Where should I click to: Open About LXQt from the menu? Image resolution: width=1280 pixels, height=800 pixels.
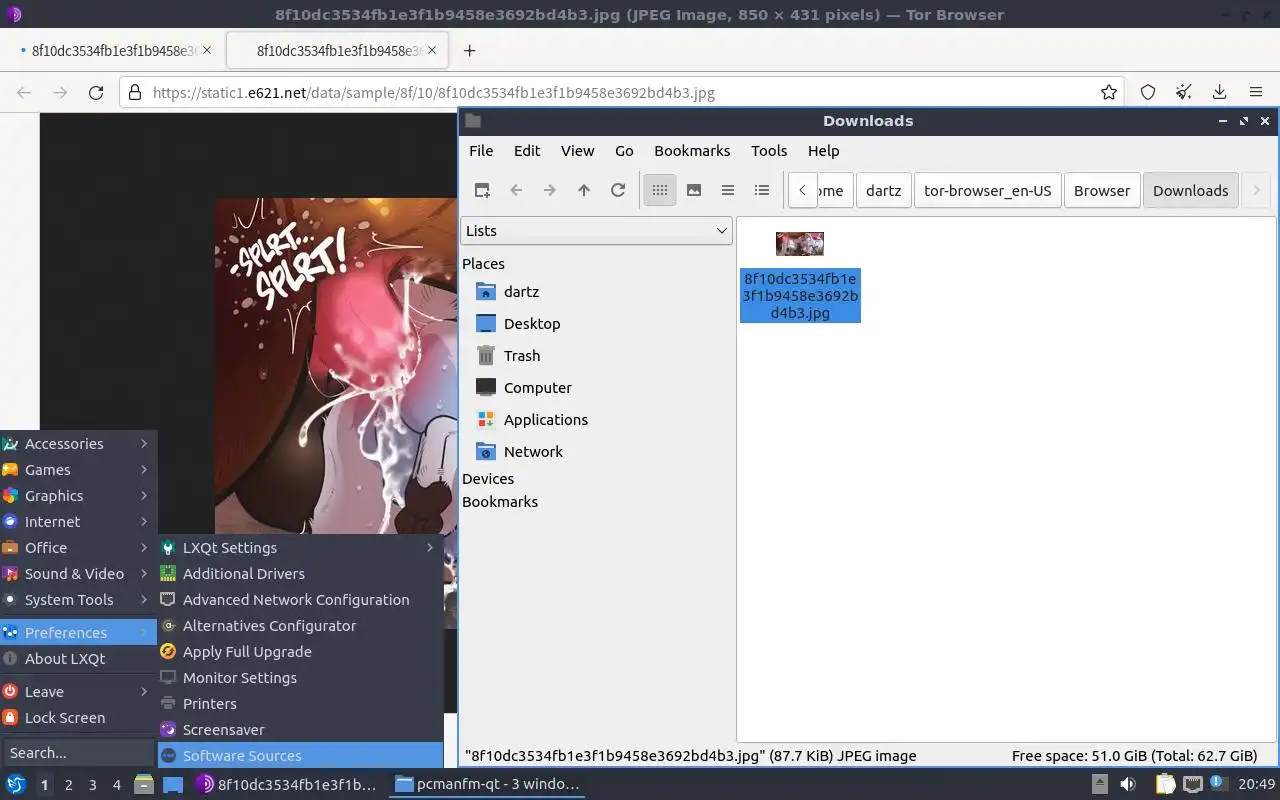point(78,659)
